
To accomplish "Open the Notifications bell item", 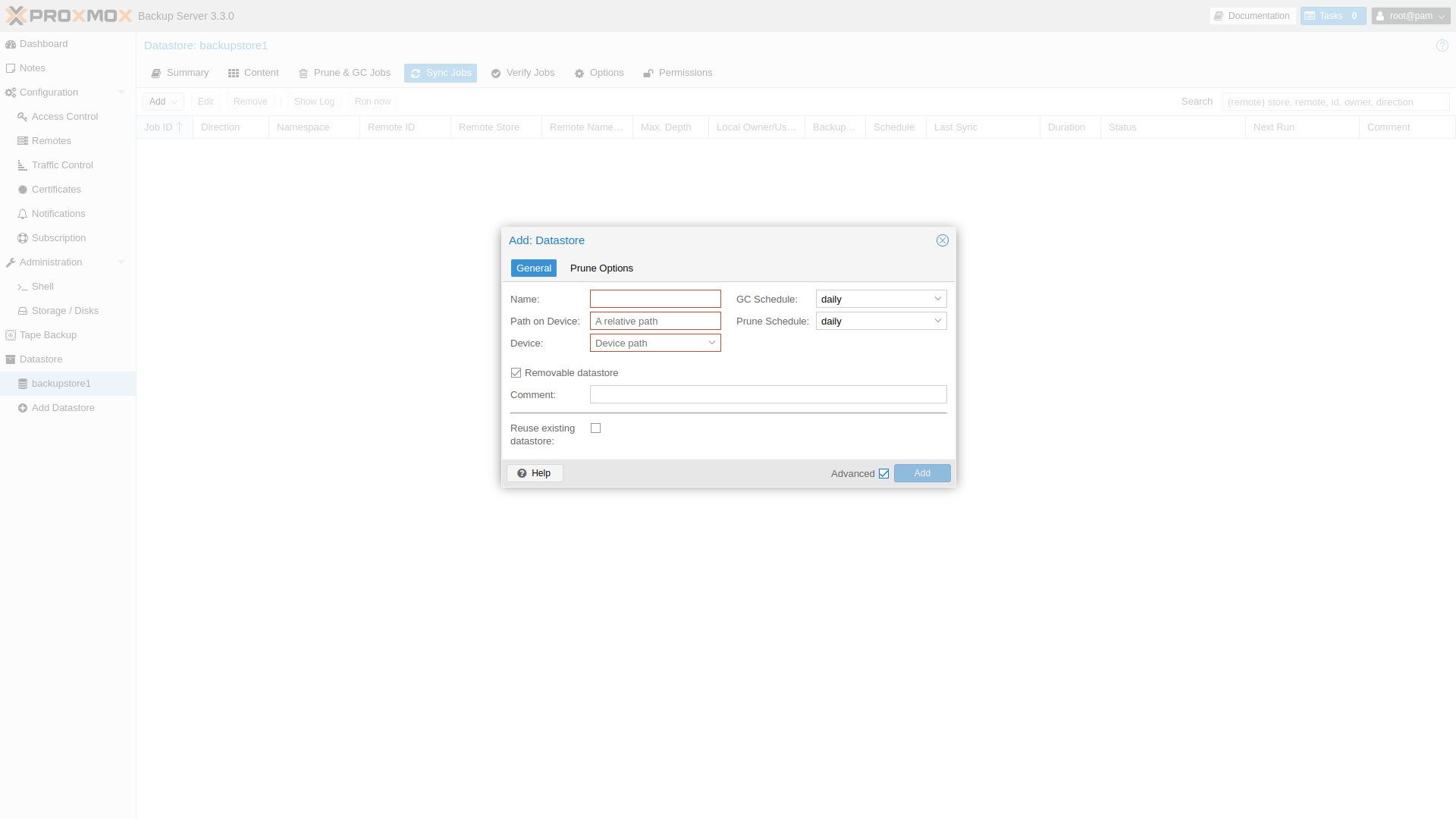I will [58, 214].
